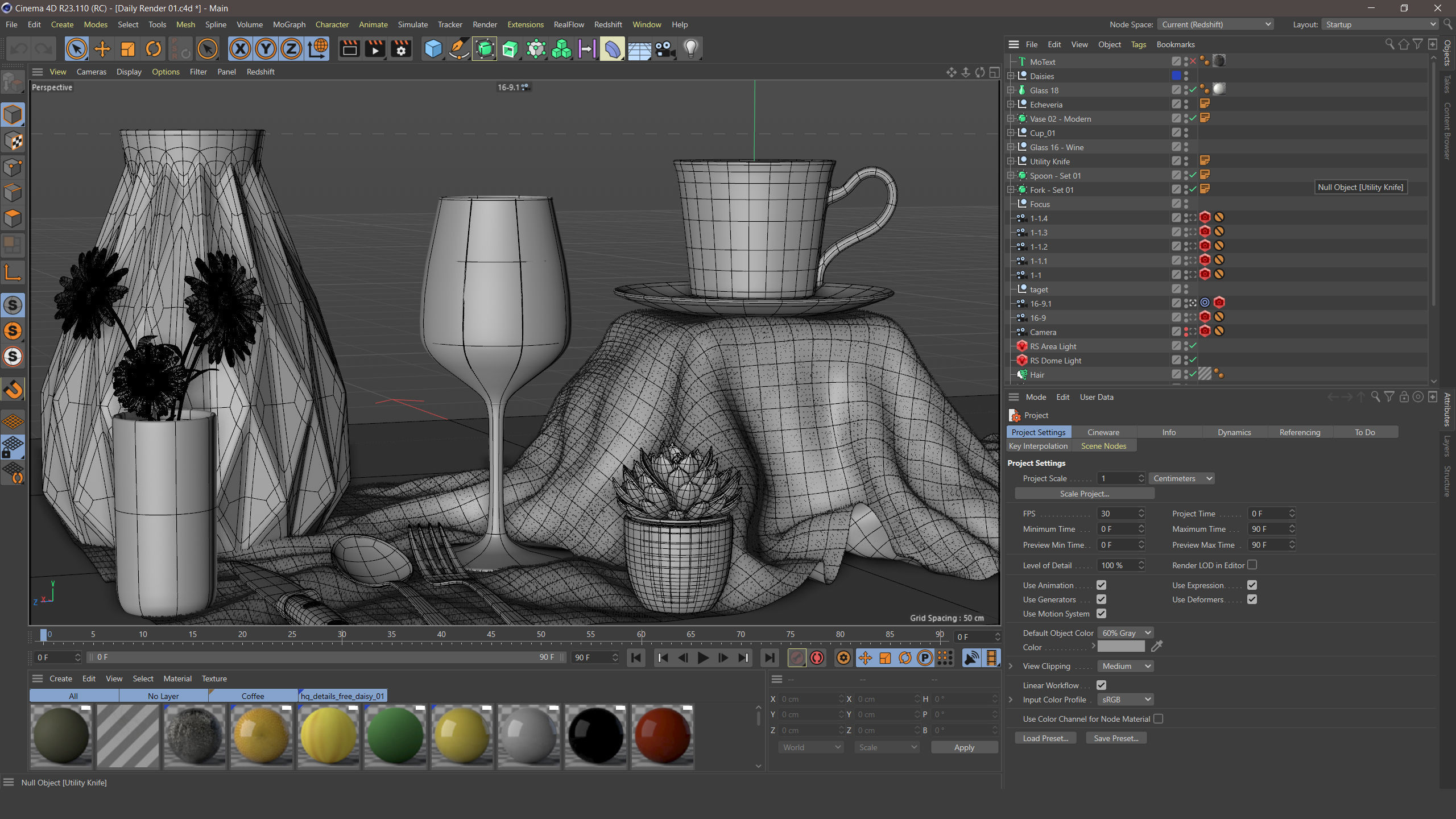
Task: Toggle visibility dots of RS Dome Light
Action: pyautogui.click(x=1186, y=360)
